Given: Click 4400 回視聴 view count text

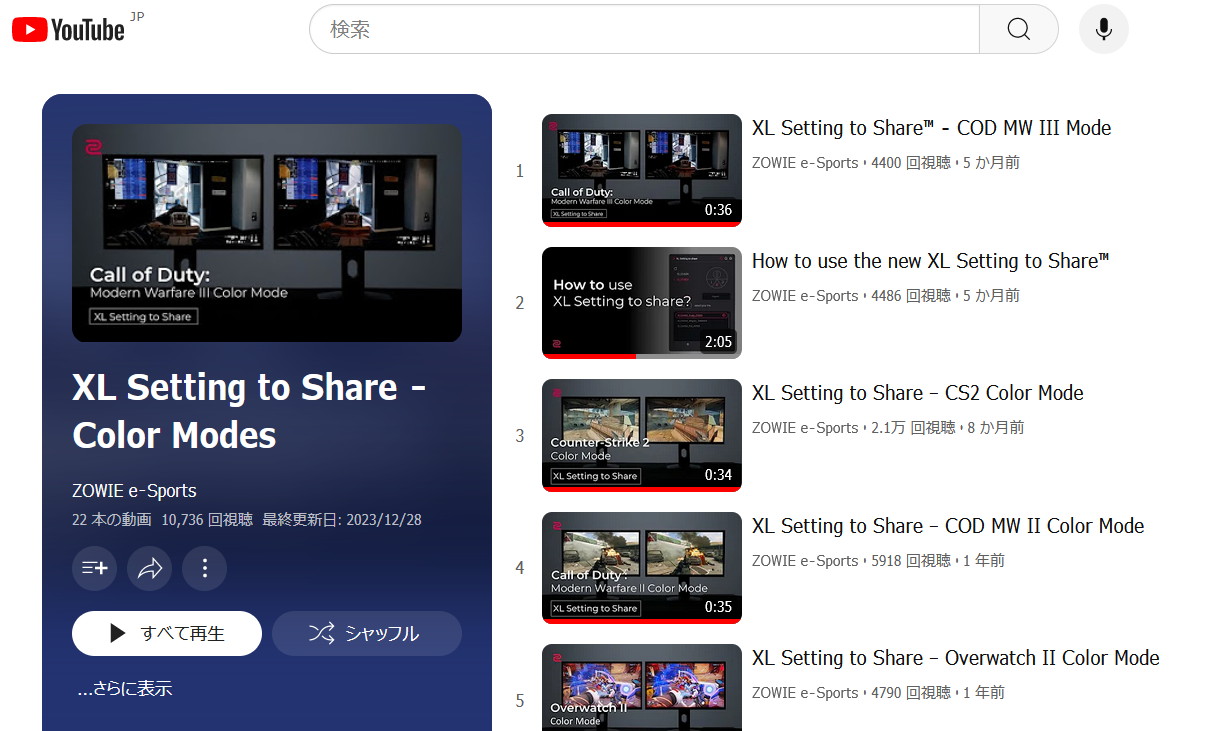Looking at the screenshot, I should click(x=911, y=163).
